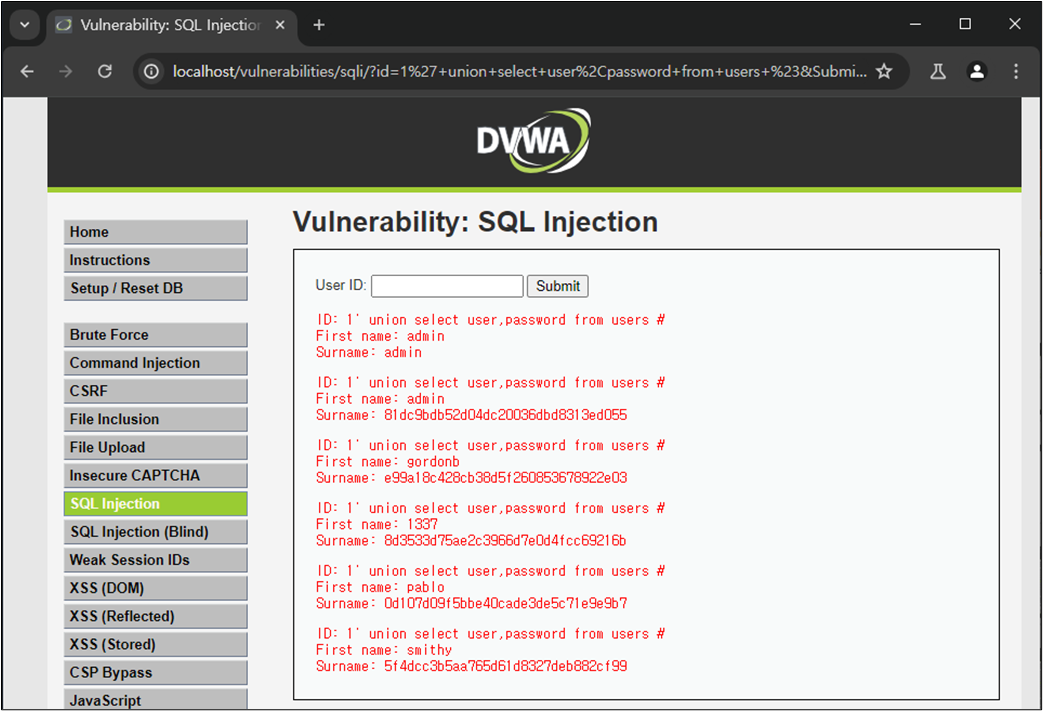This screenshot has width=1043, height=711.
Task: Open a new tab with plus button
Action: point(319,25)
